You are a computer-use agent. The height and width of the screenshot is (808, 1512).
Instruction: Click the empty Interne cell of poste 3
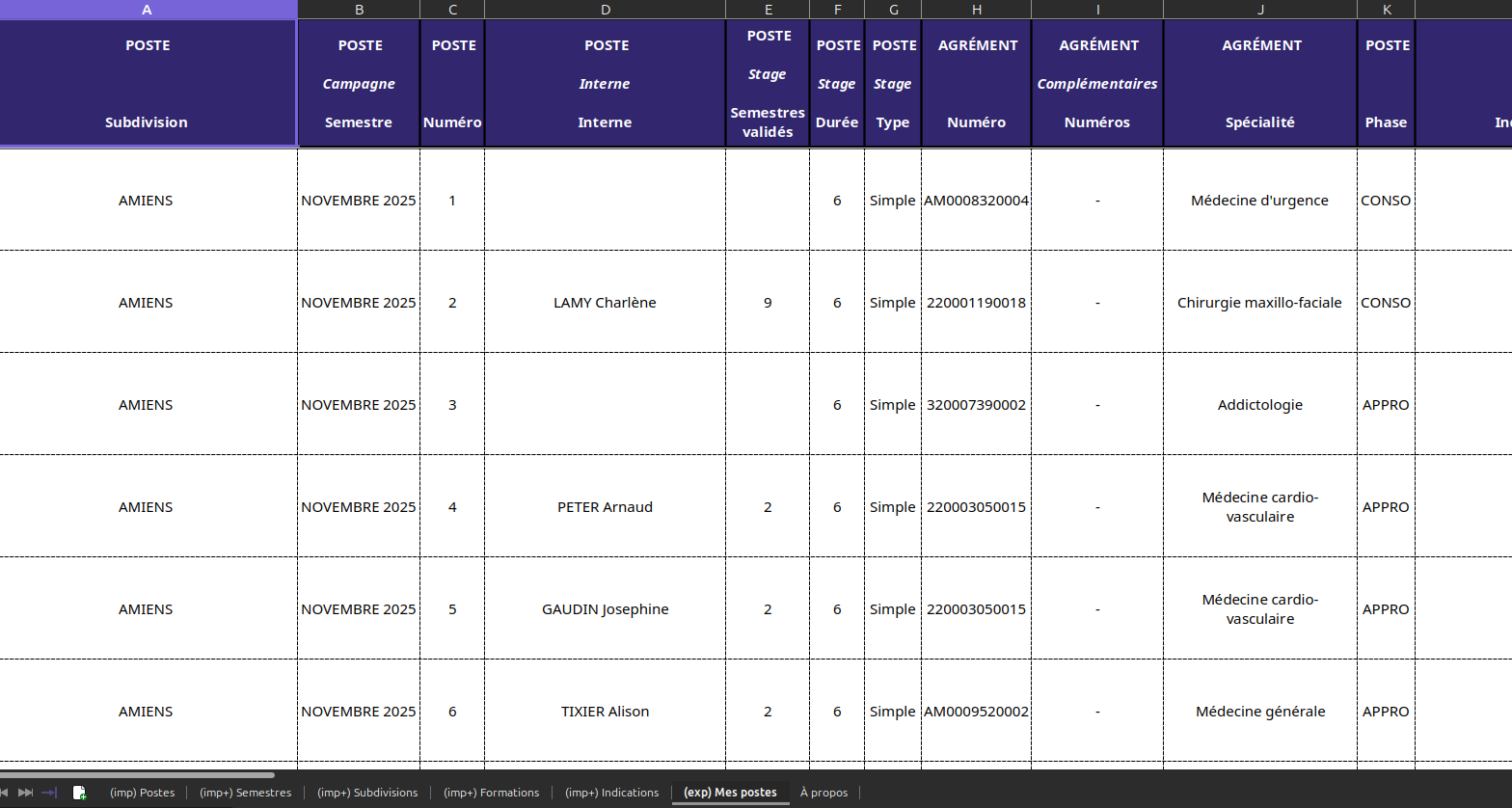click(x=605, y=405)
